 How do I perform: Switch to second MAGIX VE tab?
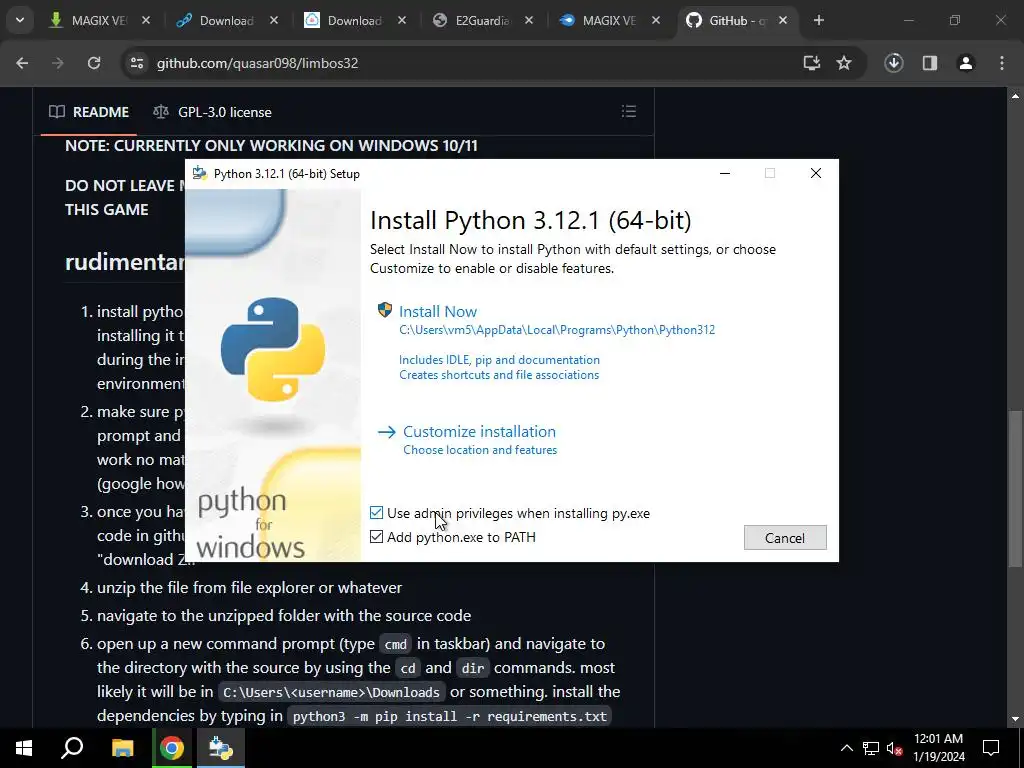coord(609,20)
